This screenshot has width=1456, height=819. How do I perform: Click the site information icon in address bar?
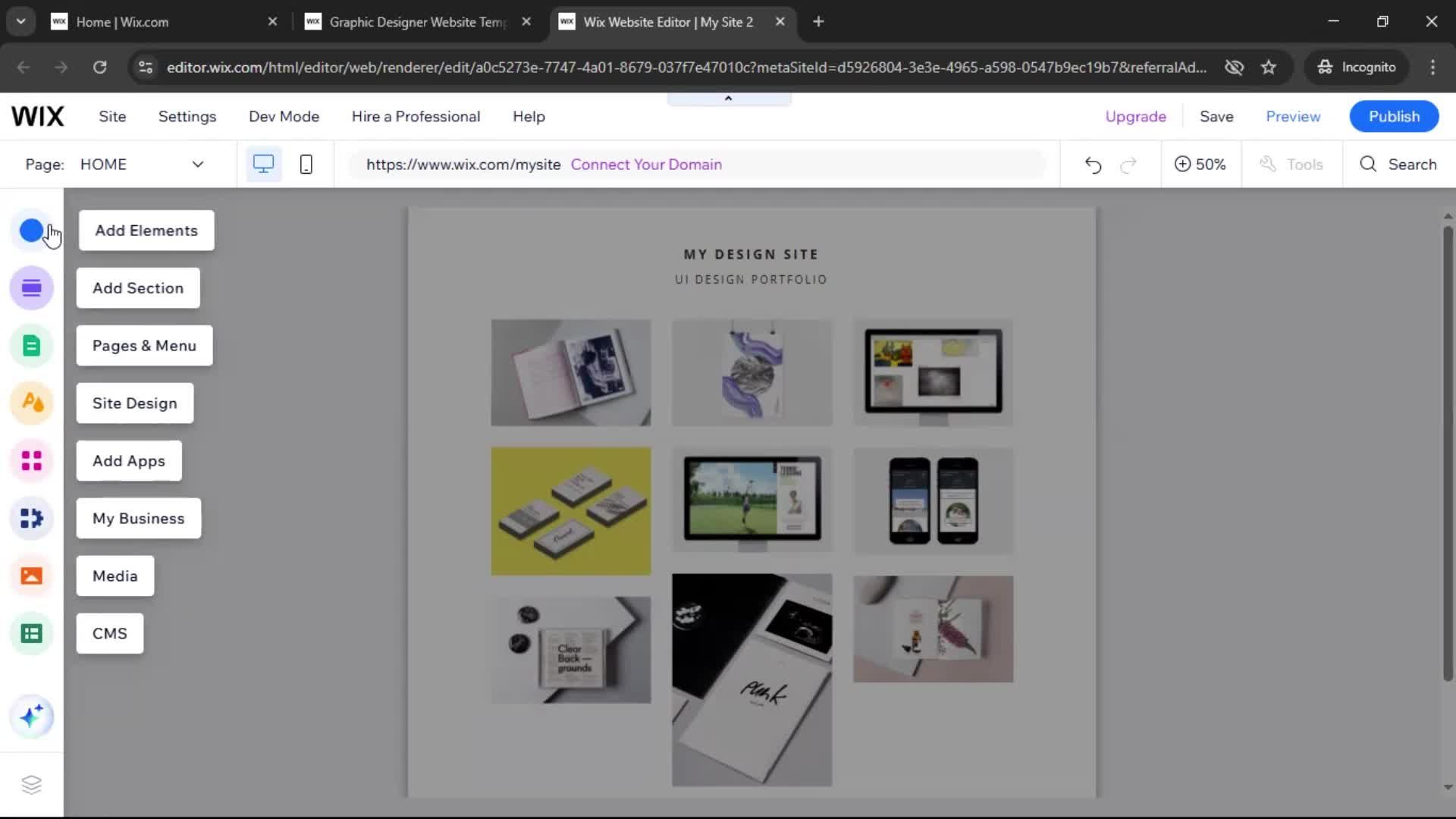click(146, 67)
